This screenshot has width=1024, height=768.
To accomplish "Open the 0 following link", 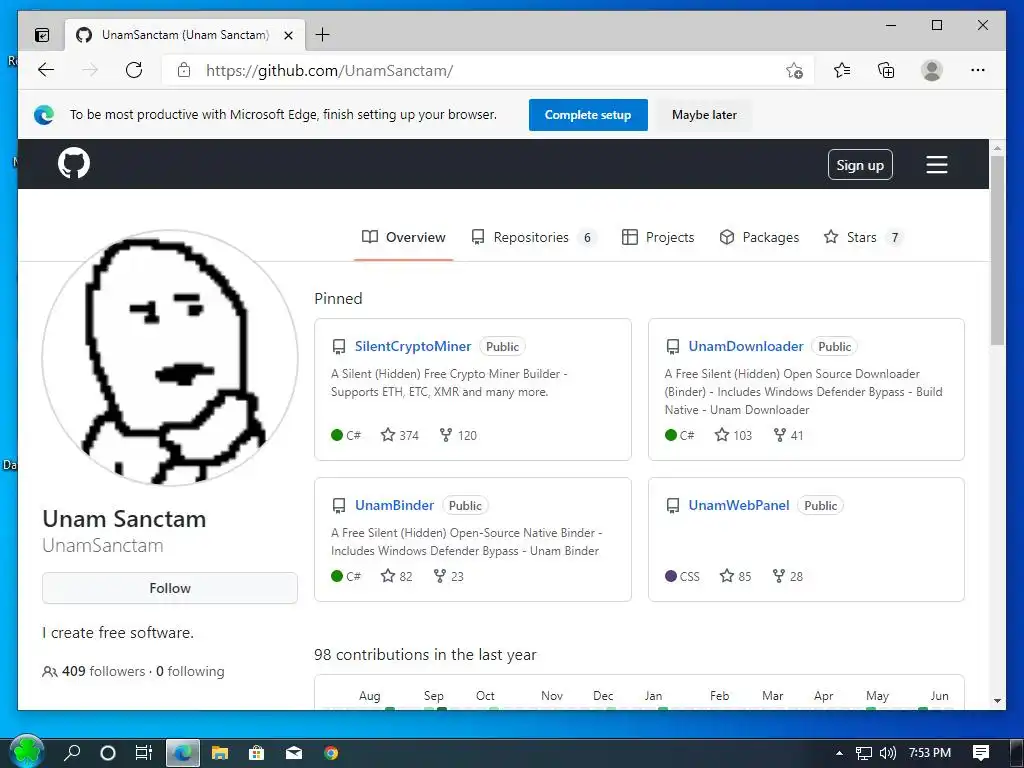I will click(190, 671).
